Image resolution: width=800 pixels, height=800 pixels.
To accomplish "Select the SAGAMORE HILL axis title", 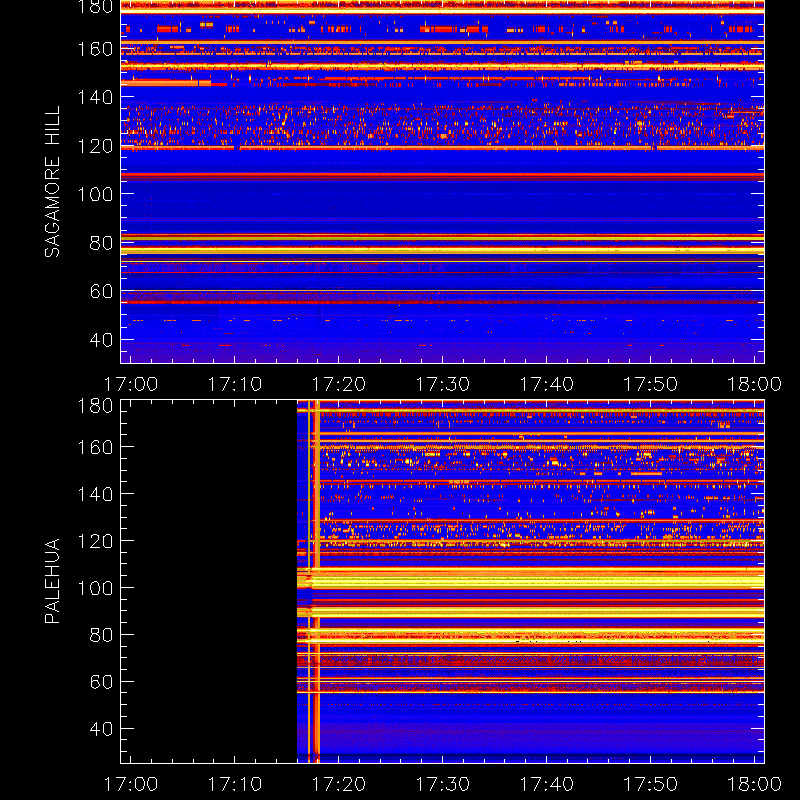I will pos(53,182).
